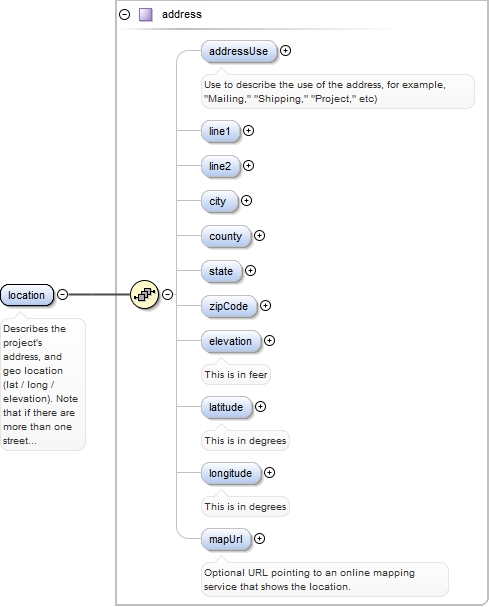The image size is (490, 607).
Task: Collapse the sequence compositor children
Action: pos(167,295)
